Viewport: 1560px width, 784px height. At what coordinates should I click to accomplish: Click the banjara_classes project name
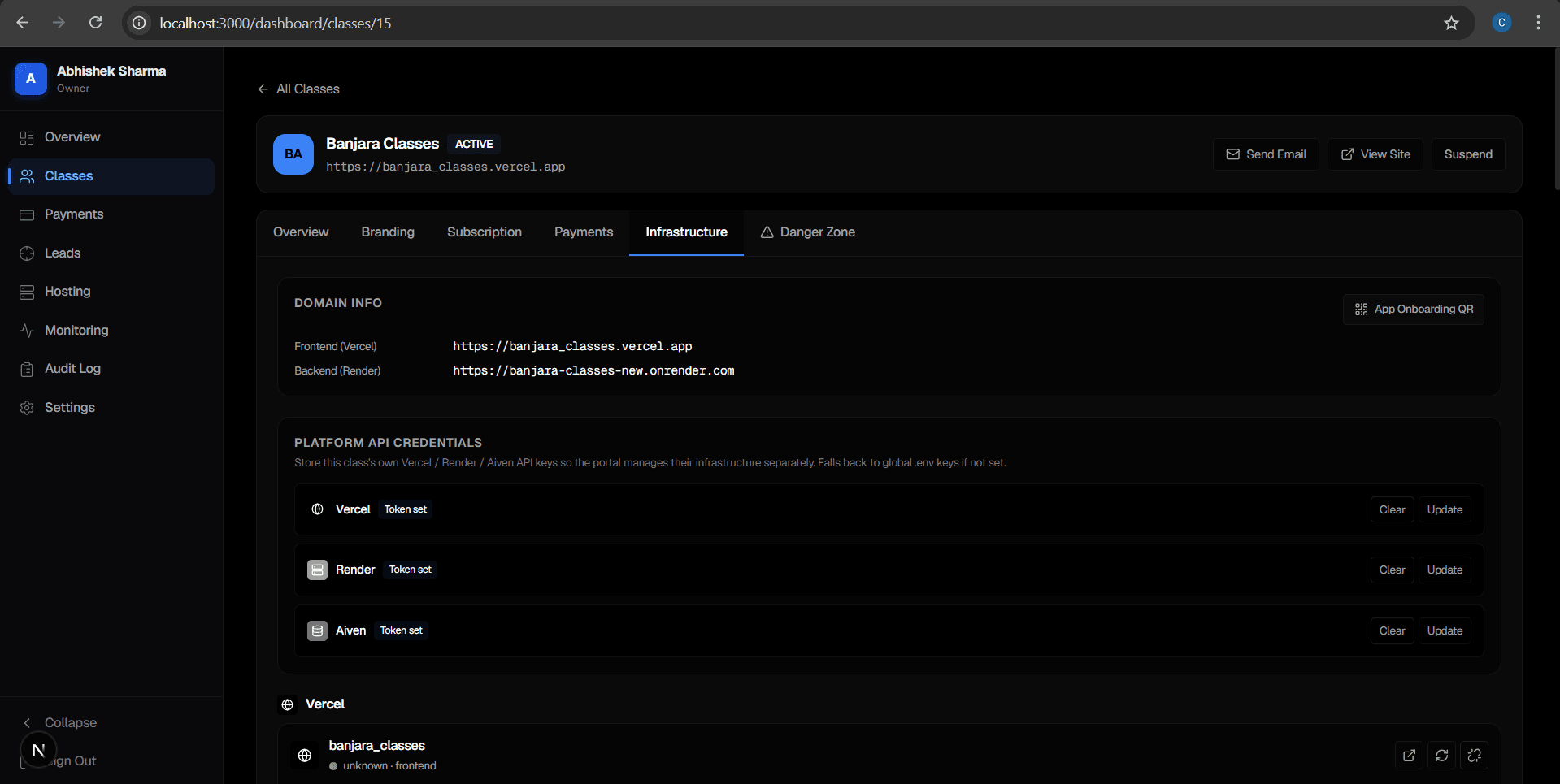[x=377, y=746]
